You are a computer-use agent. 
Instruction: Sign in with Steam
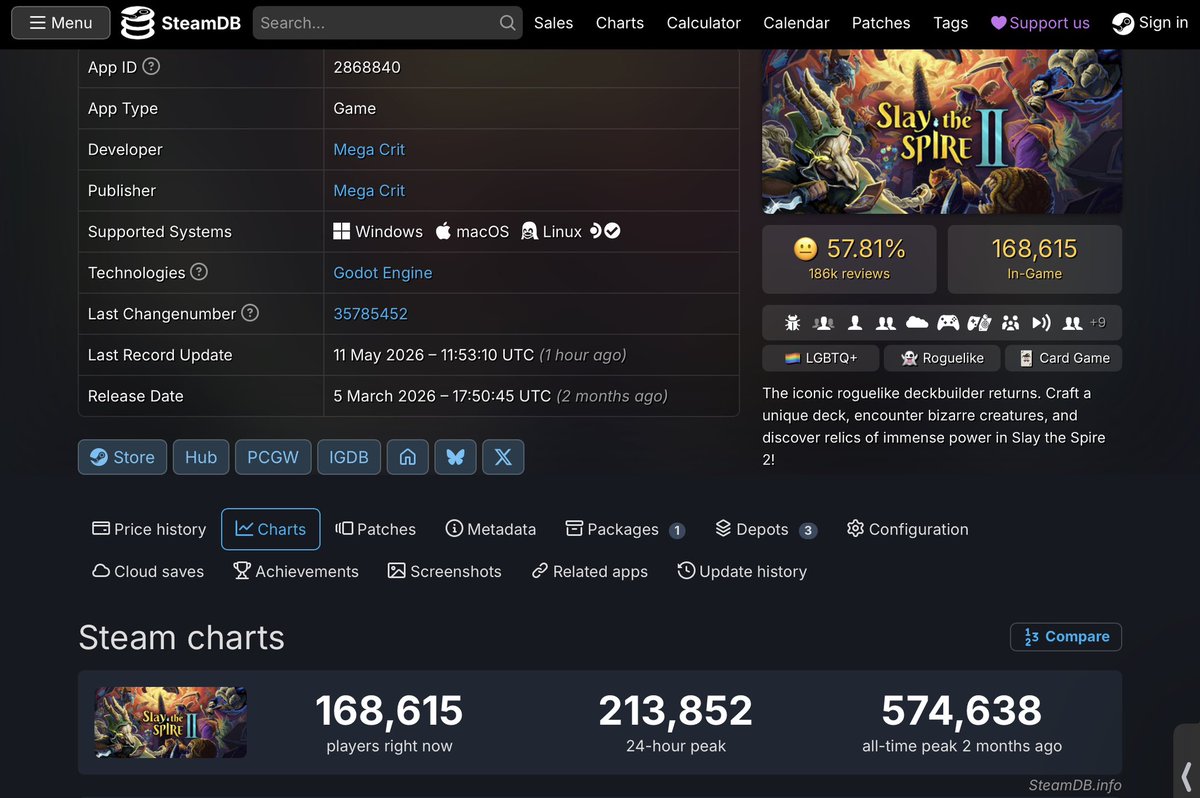click(x=1150, y=23)
